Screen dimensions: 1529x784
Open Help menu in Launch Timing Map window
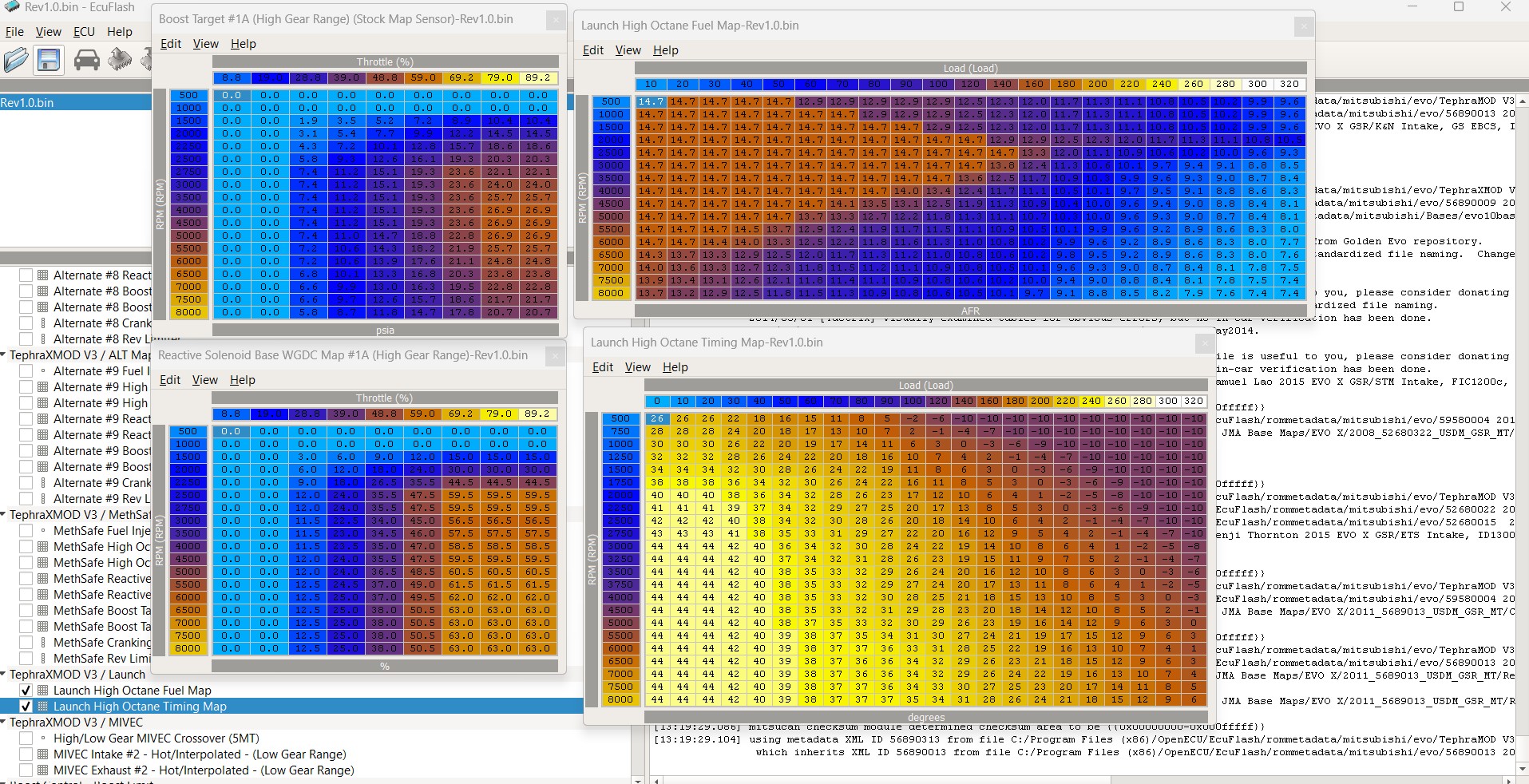point(675,367)
